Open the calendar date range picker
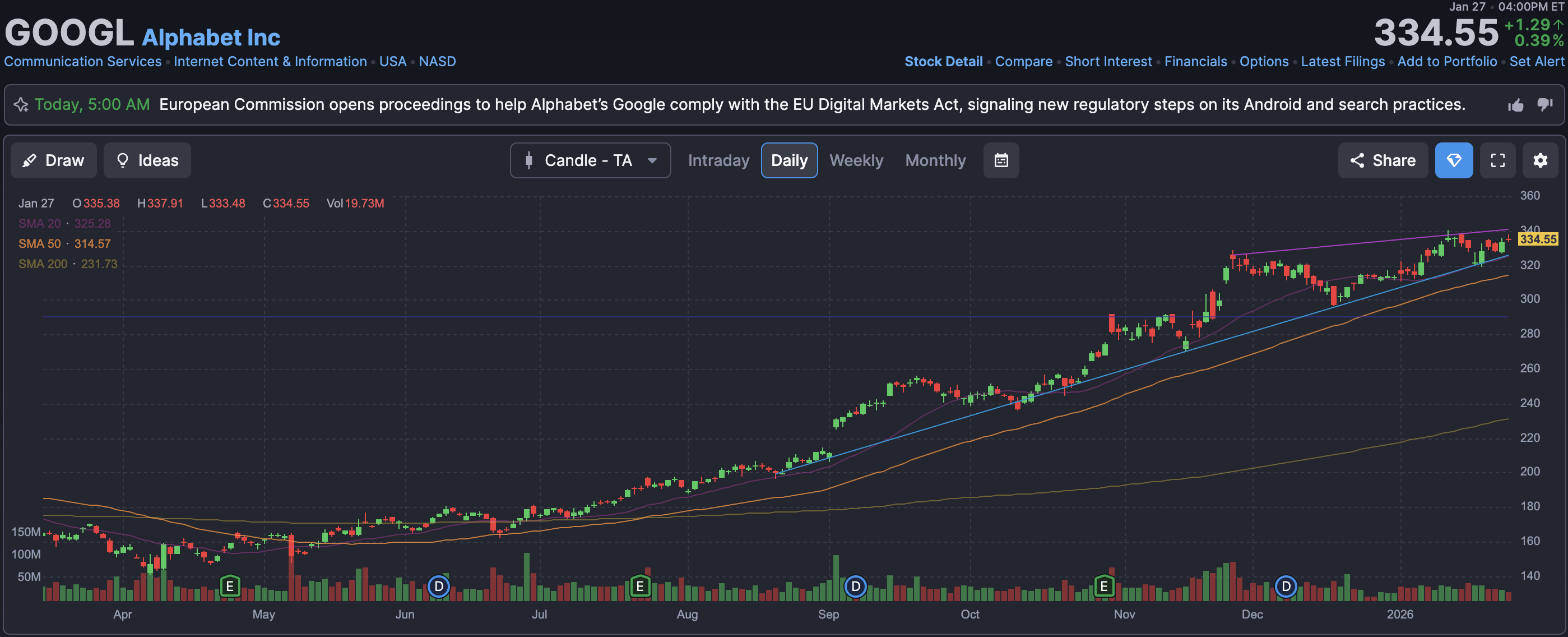The width and height of the screenshot is (1568, 637). coord(1001,160)
